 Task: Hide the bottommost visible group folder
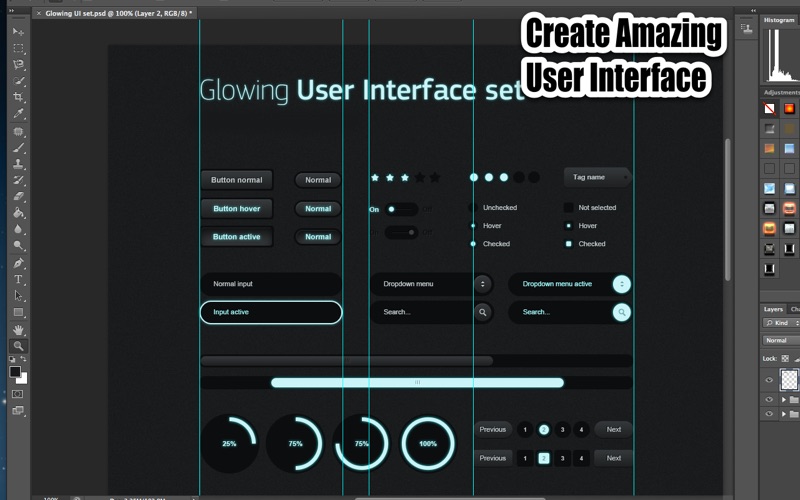(769, 414)
